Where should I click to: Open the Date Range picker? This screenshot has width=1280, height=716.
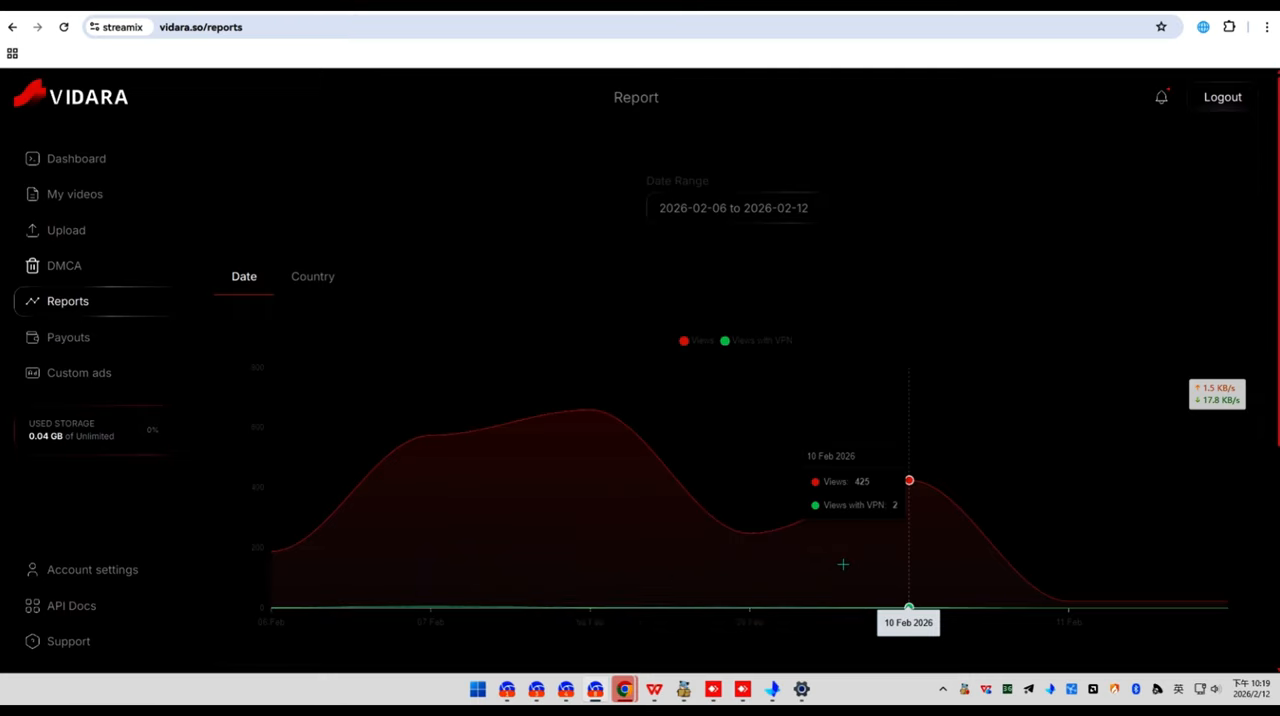point(733,208)
